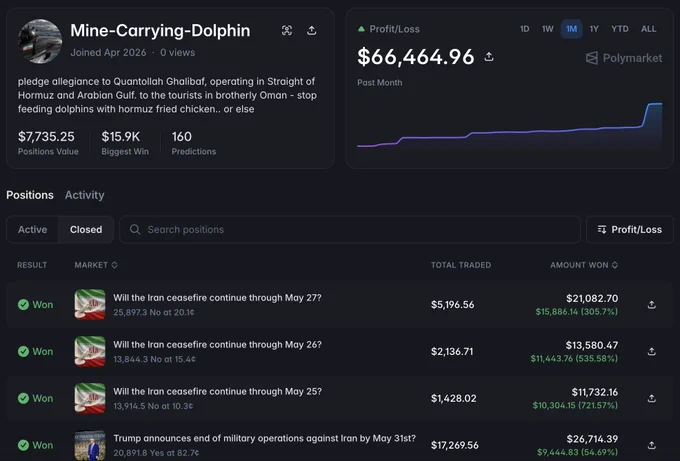Click the magnifier icon in search bar
The width and height of the screenshot is (680, 461).
135,229
